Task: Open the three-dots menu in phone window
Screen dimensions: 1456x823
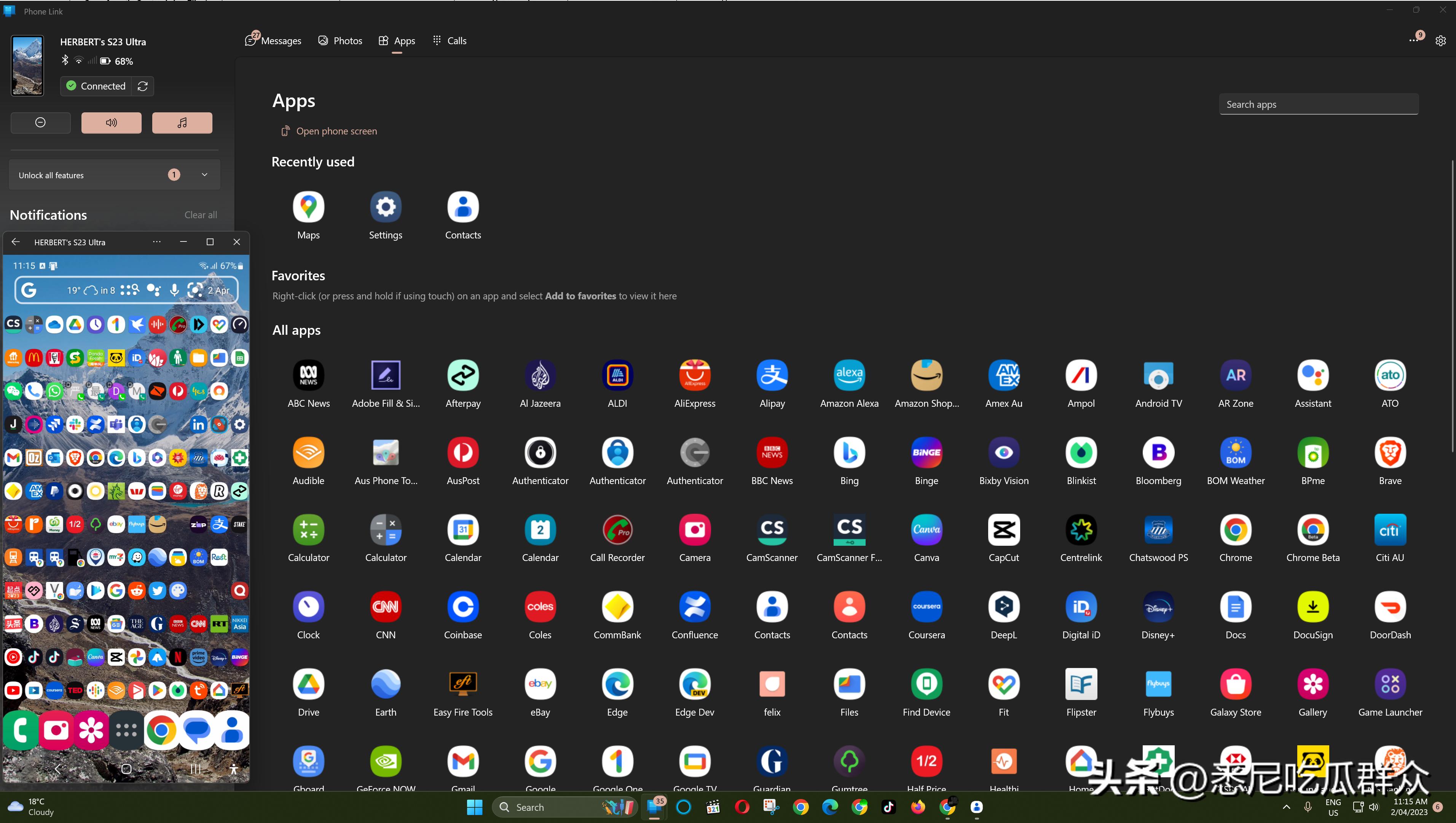Action: [156, 242]
